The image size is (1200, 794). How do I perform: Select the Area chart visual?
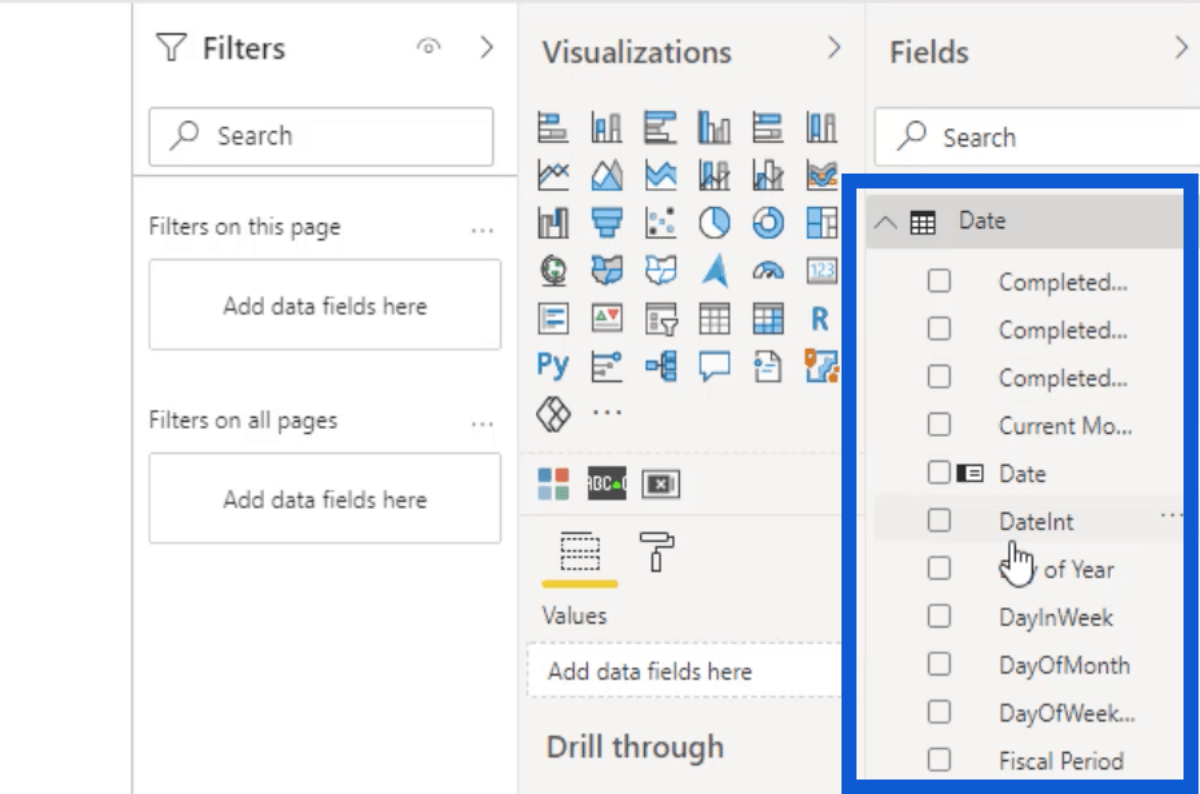coord(607,175)
